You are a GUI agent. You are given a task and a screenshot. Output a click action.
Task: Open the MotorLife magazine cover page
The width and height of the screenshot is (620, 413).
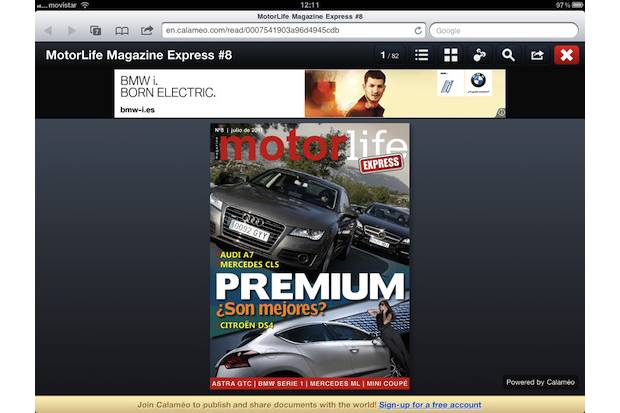click(x=310, y=256)
